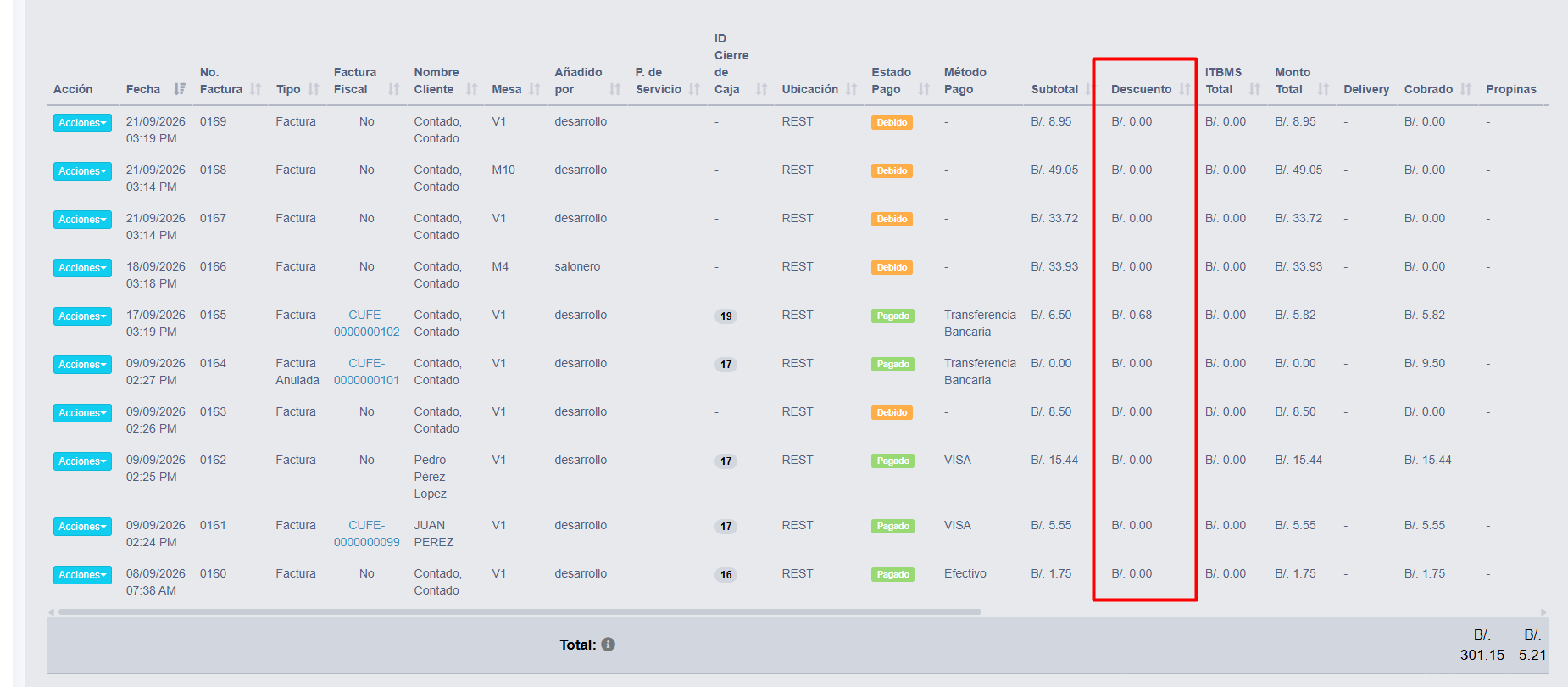Expand Acciones menu for invoice 0167
This screenshot has width=1568, height=687.
pyautogui.click(x=82, y=220)
